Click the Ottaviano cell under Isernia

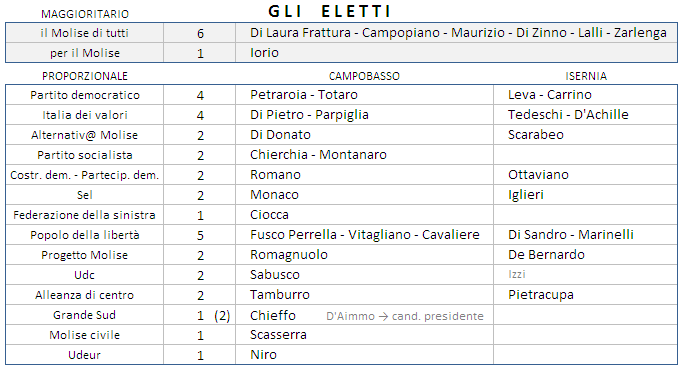tap(585, 175)
